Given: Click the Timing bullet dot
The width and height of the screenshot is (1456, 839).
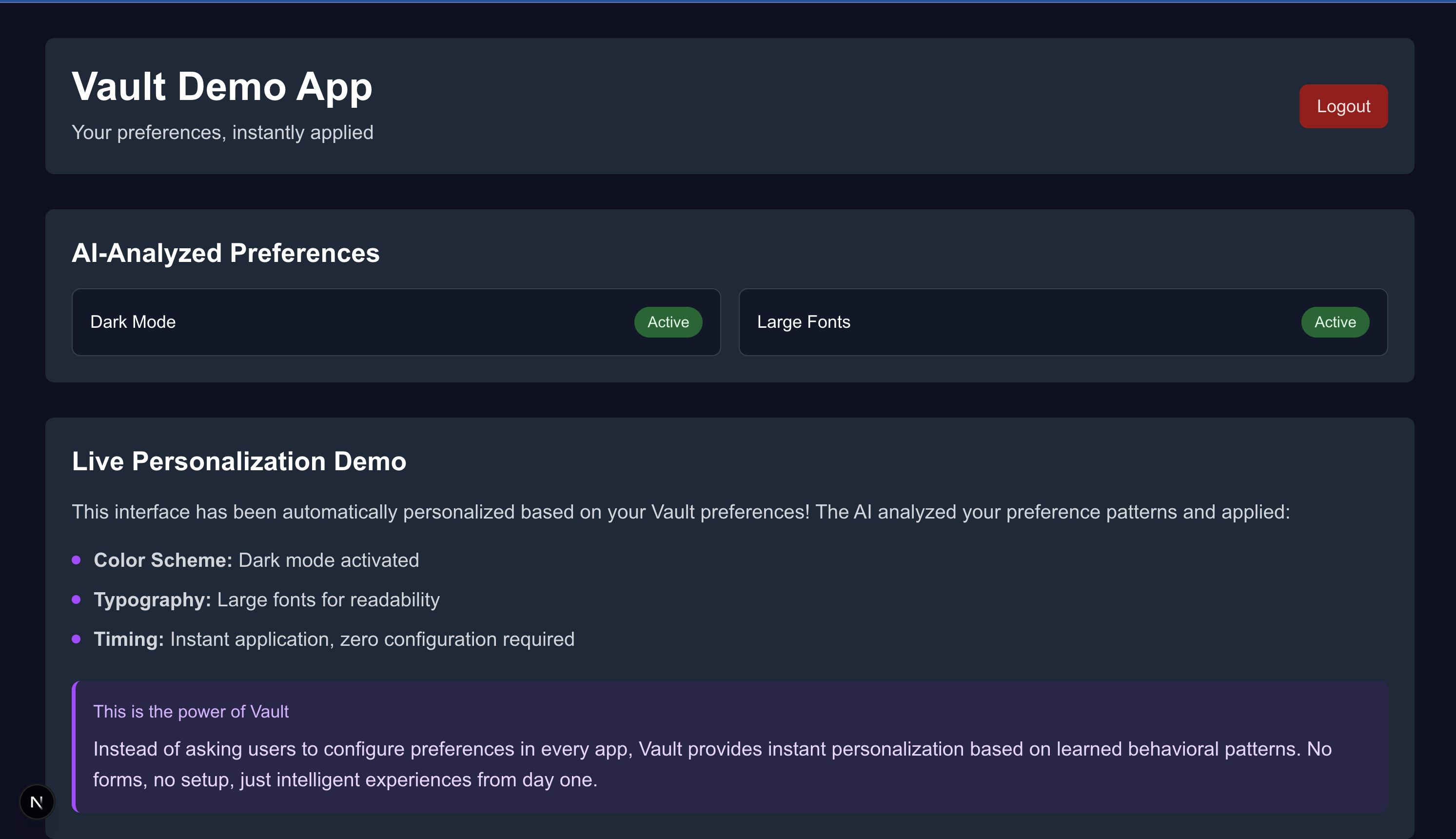Looking at the screenshot, I should point(76,639).
